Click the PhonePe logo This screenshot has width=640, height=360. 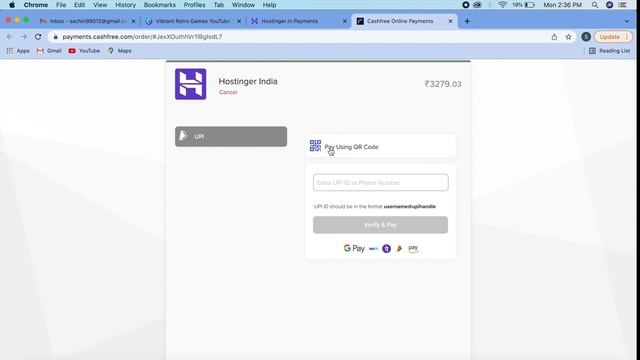386,248
